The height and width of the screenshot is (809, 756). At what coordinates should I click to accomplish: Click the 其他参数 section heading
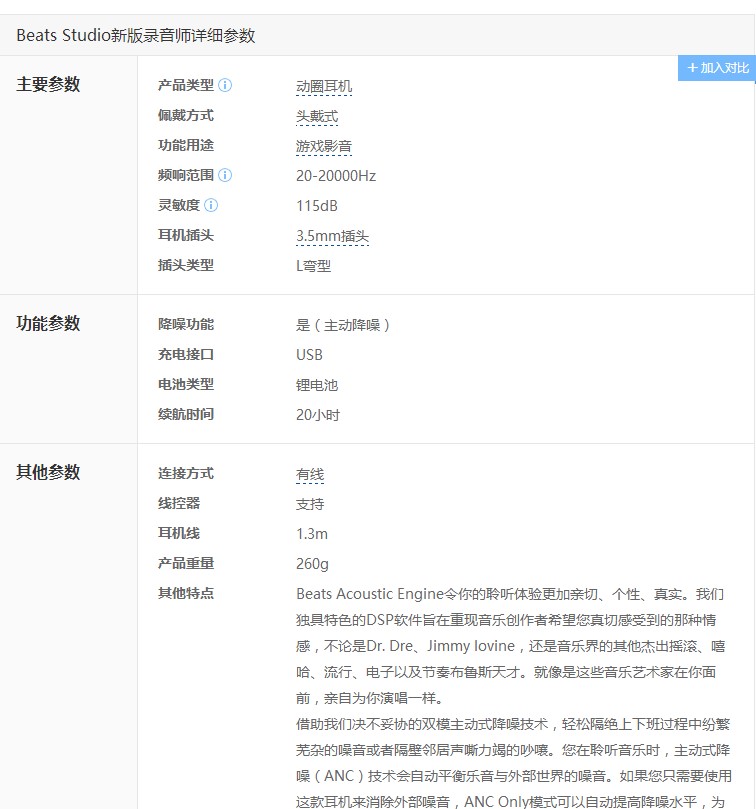(48, 472)
